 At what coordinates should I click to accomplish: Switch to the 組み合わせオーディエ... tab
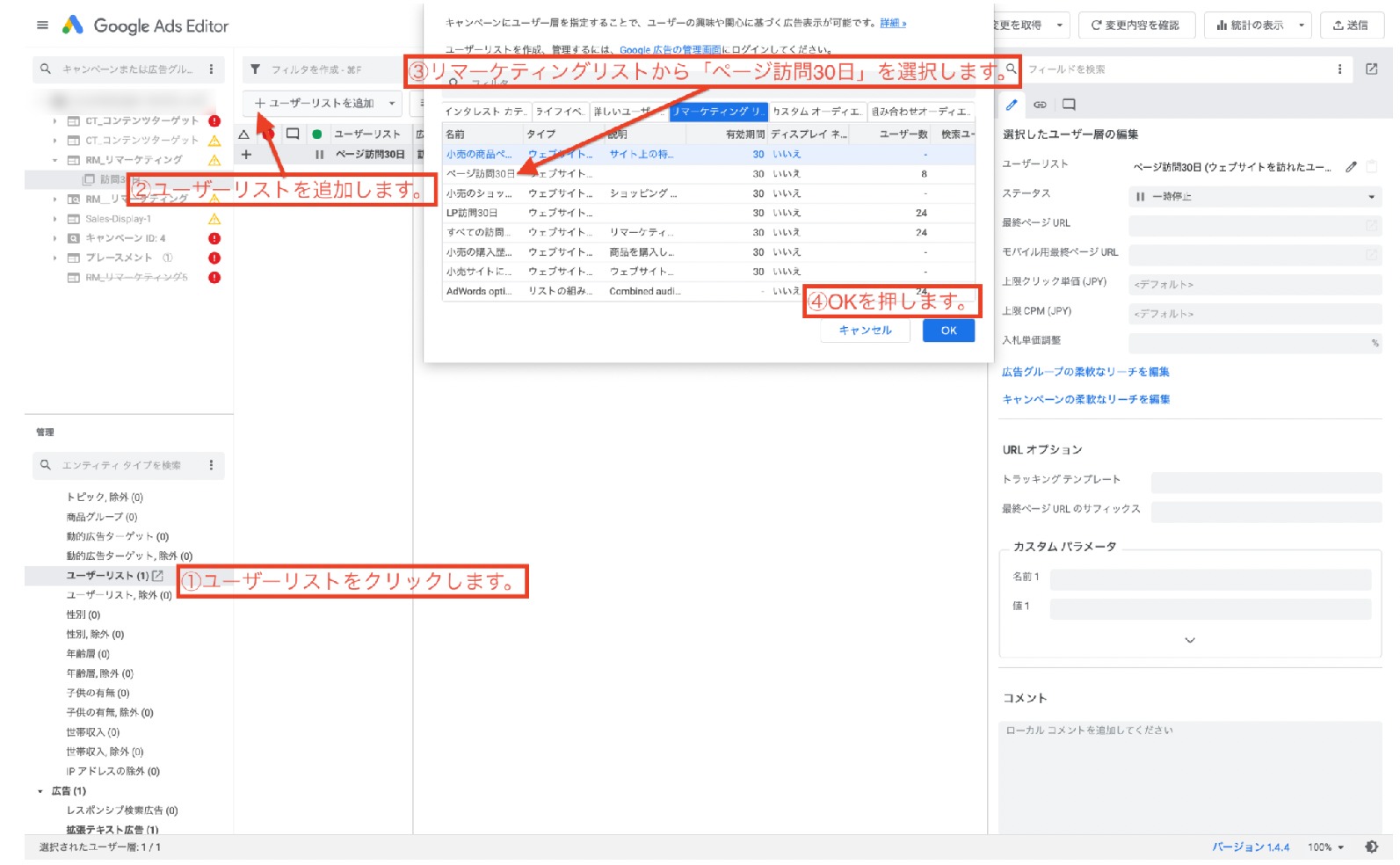click(921, 112)
